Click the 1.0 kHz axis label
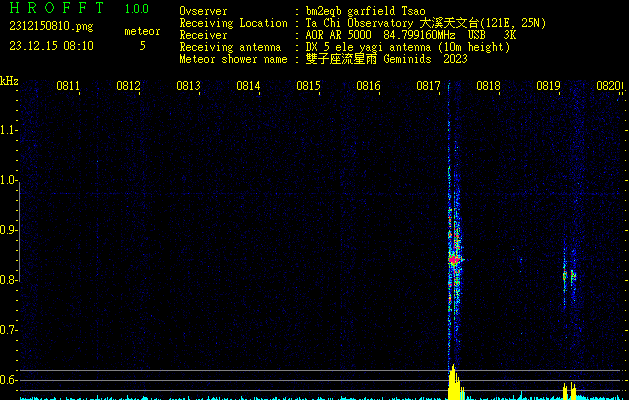The height and width of the screenshot is (400, 629). [9, 181]
